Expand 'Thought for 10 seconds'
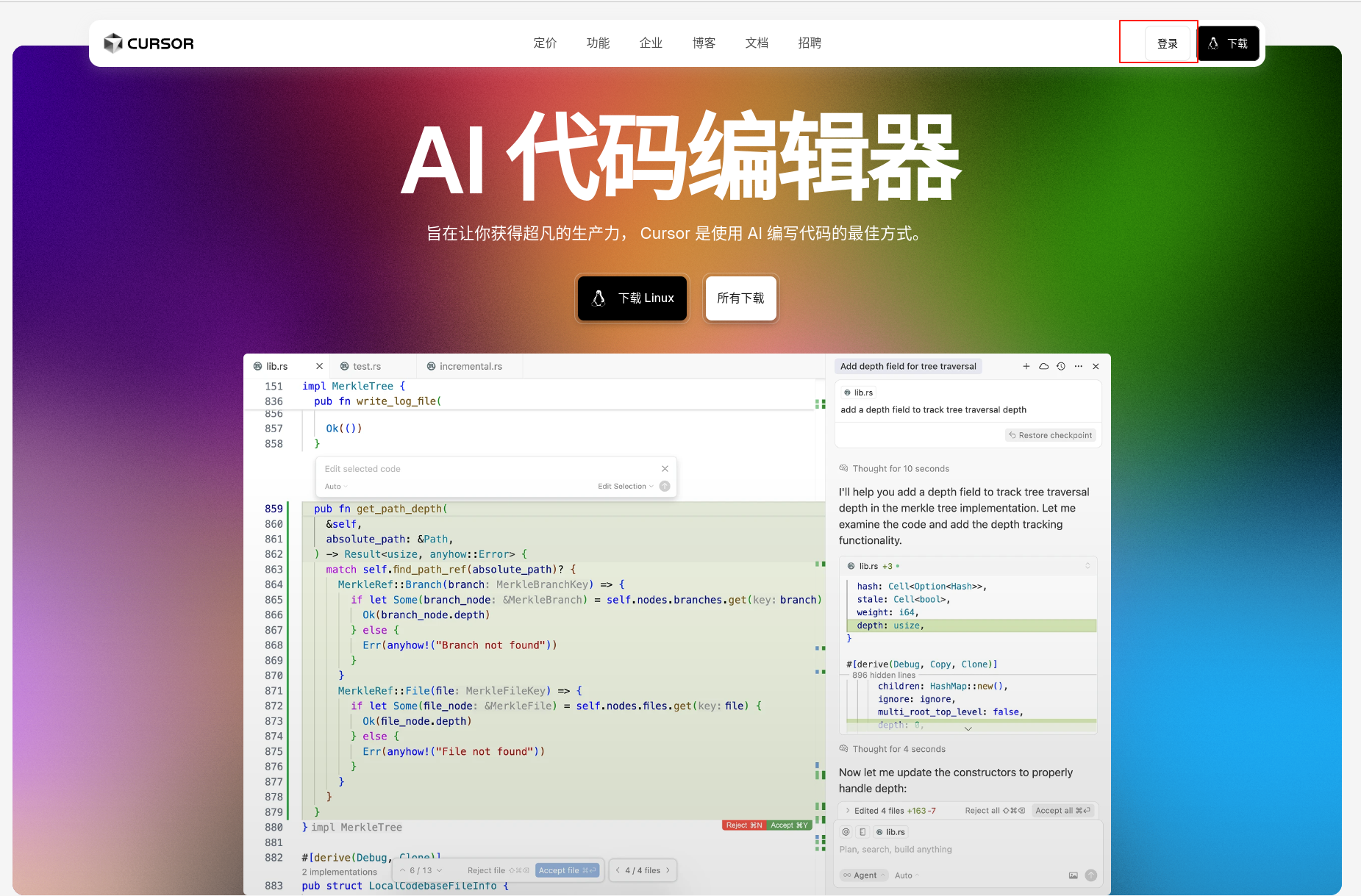The width and height of the screenshot is (1361, 896). coord(894,468)
